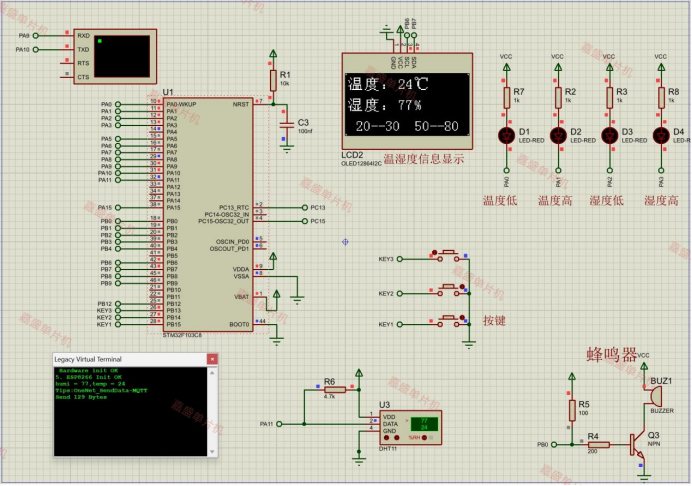Select LED D3 for low humidity
This screenshot has height=486, width=692.
609,136
